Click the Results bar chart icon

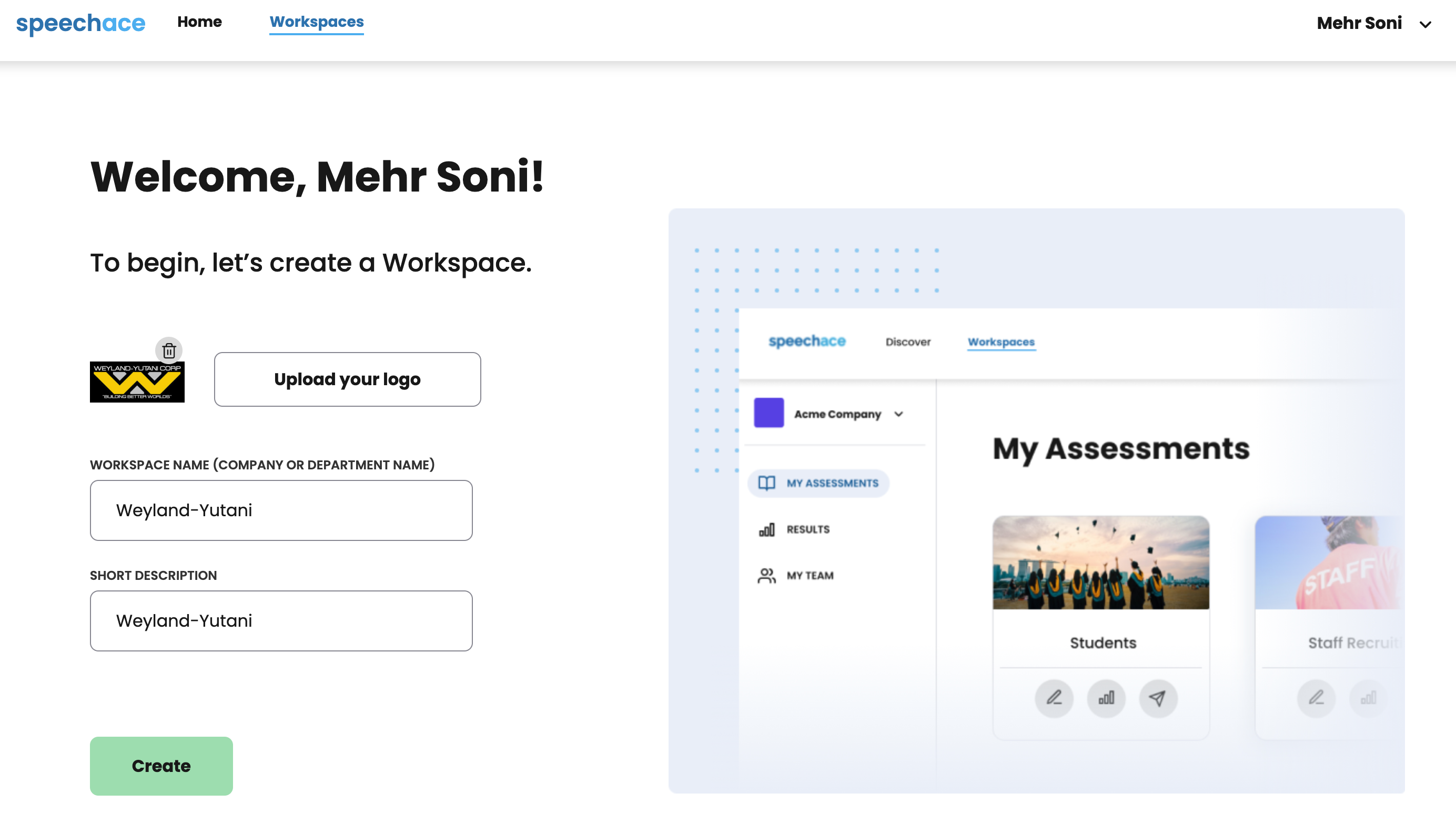766,530
